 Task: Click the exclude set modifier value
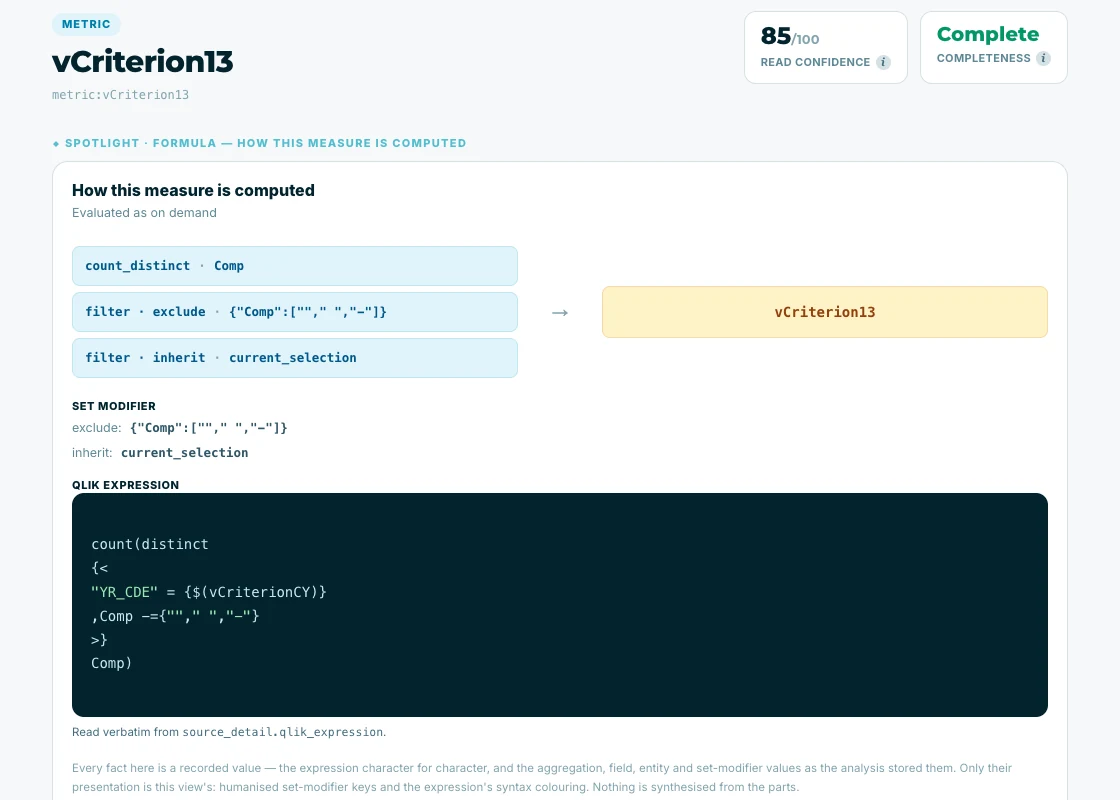point(209,428)
